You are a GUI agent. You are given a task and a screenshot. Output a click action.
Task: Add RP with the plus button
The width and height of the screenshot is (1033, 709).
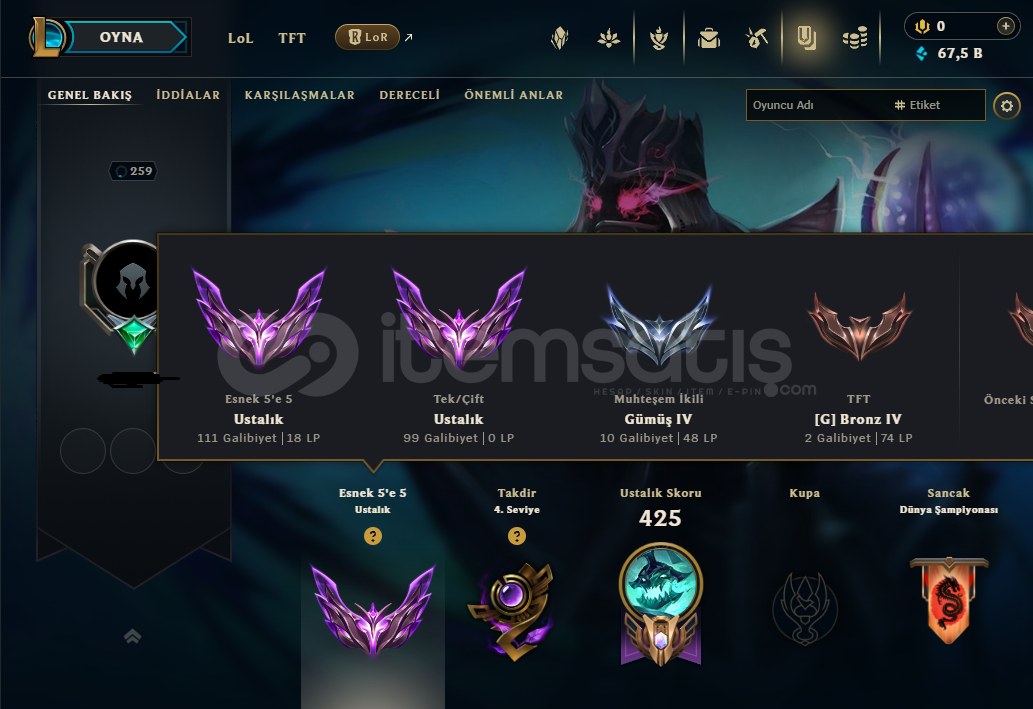click(x=1005, y=26)
